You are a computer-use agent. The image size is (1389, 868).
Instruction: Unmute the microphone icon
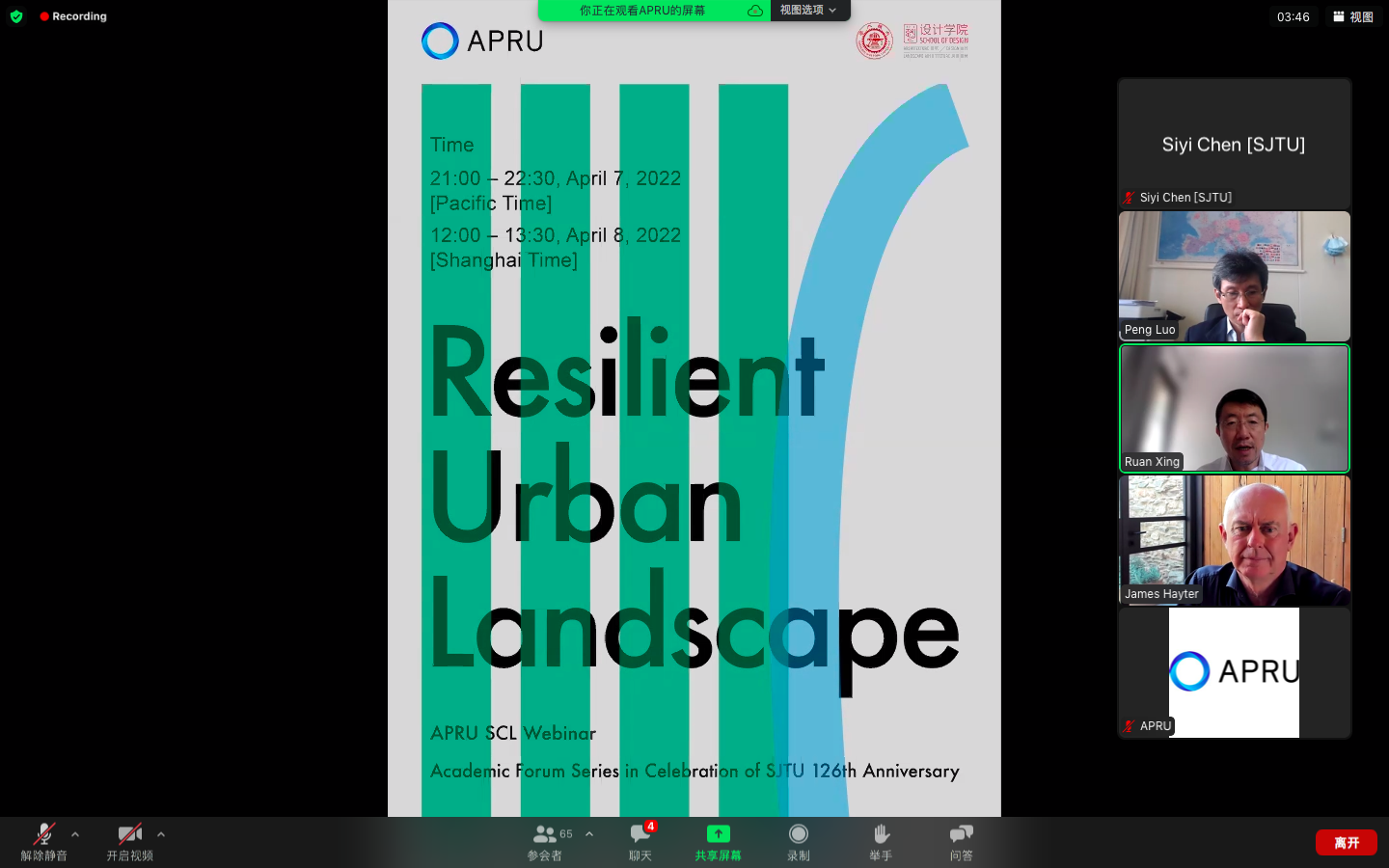[44, 834]
